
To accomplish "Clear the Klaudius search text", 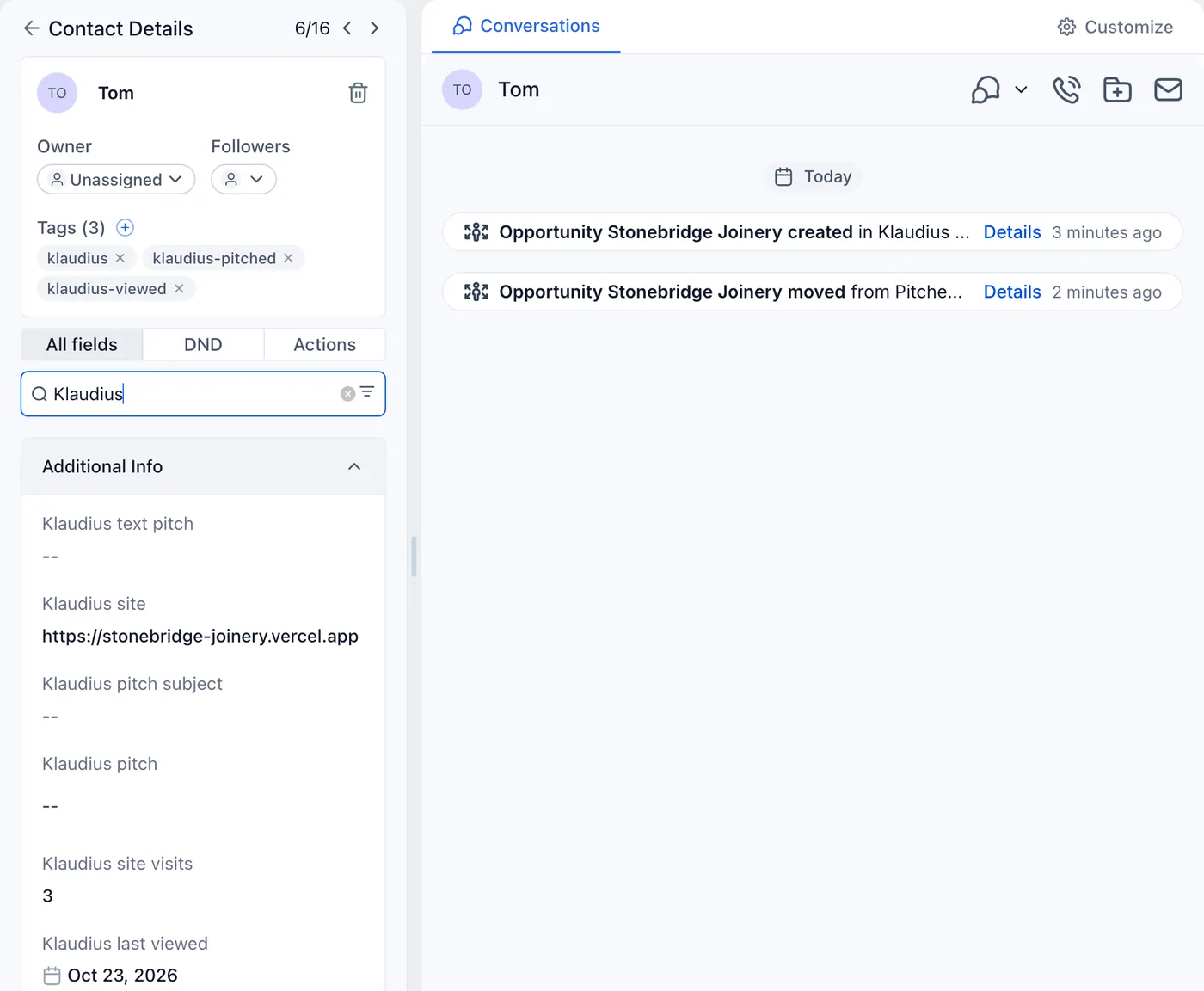I will pyautogui.click(x=347, y=394).
